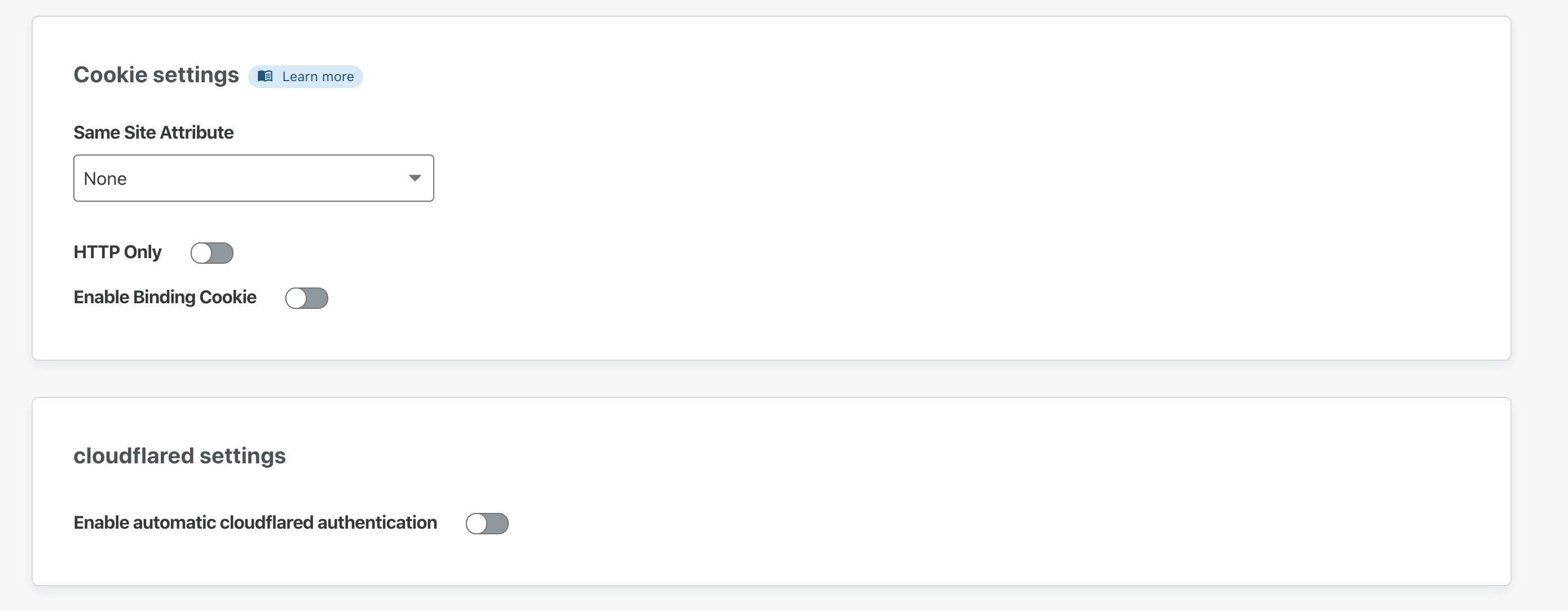Click the gray track of the Binding Cookie toggle

point(318,298)
